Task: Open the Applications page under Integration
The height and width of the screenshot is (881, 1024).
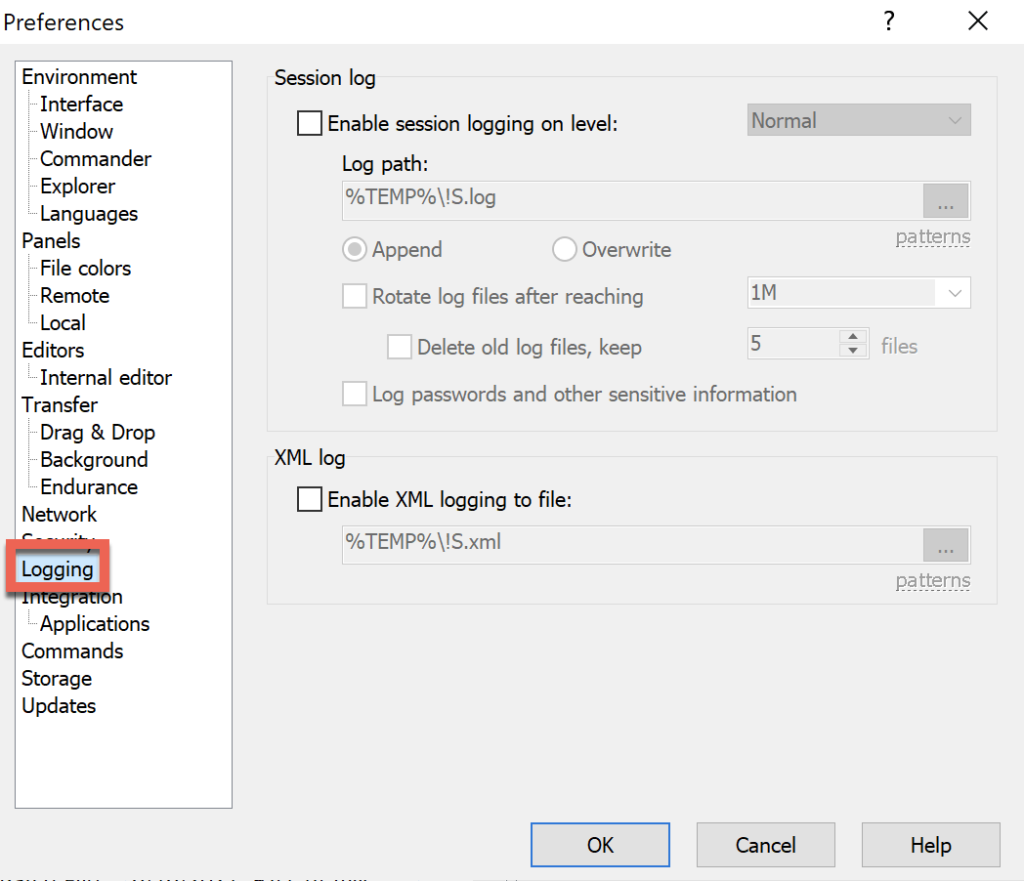Action: click(x=94, y=623)
